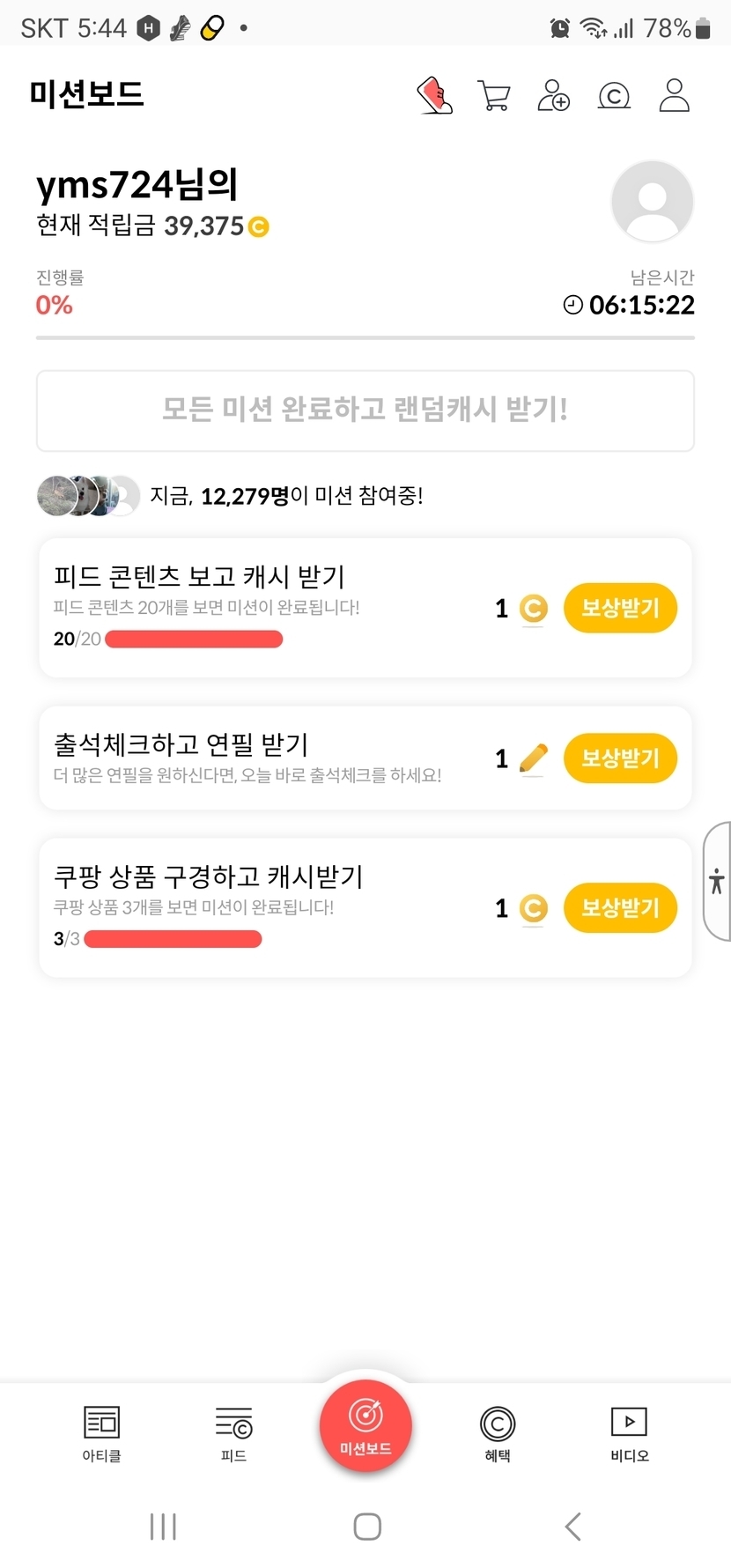Tap the red sneaker icon in header
The height and width of the screenshot is (1568, 731).
(435, 95)
